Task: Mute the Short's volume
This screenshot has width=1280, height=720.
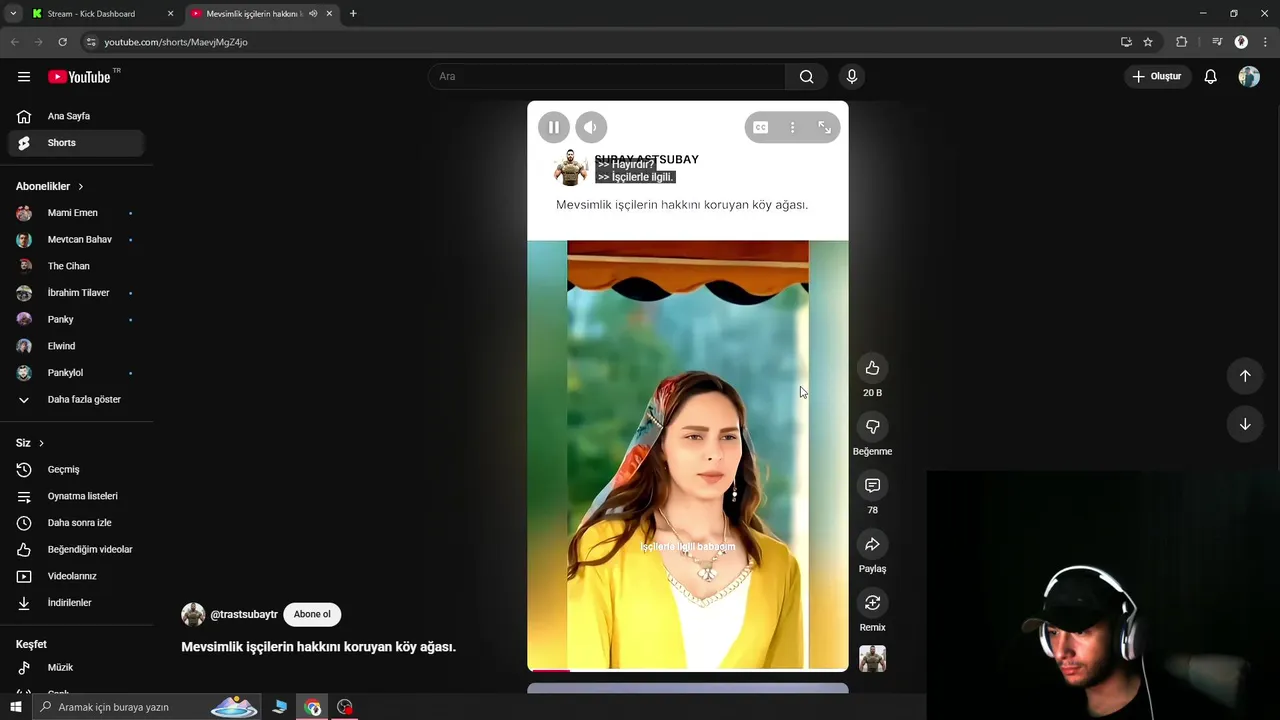Action: coord(591,127)
